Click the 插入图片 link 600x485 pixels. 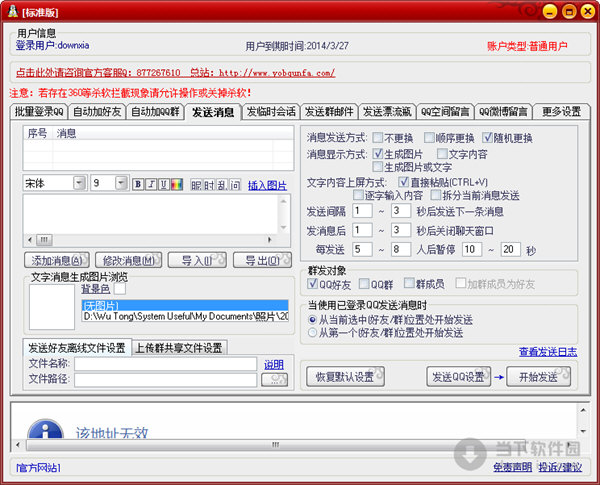coord(267,186)
